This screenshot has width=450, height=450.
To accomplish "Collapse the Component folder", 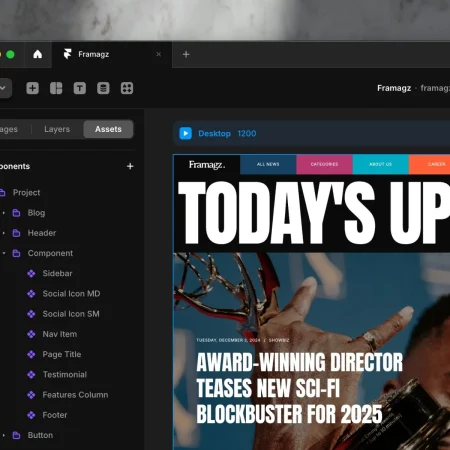I will coord(4,253).
